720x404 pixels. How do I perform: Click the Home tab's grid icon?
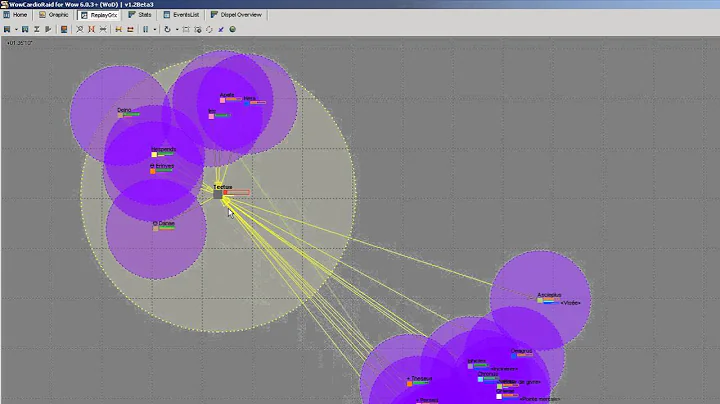(7, 15)
